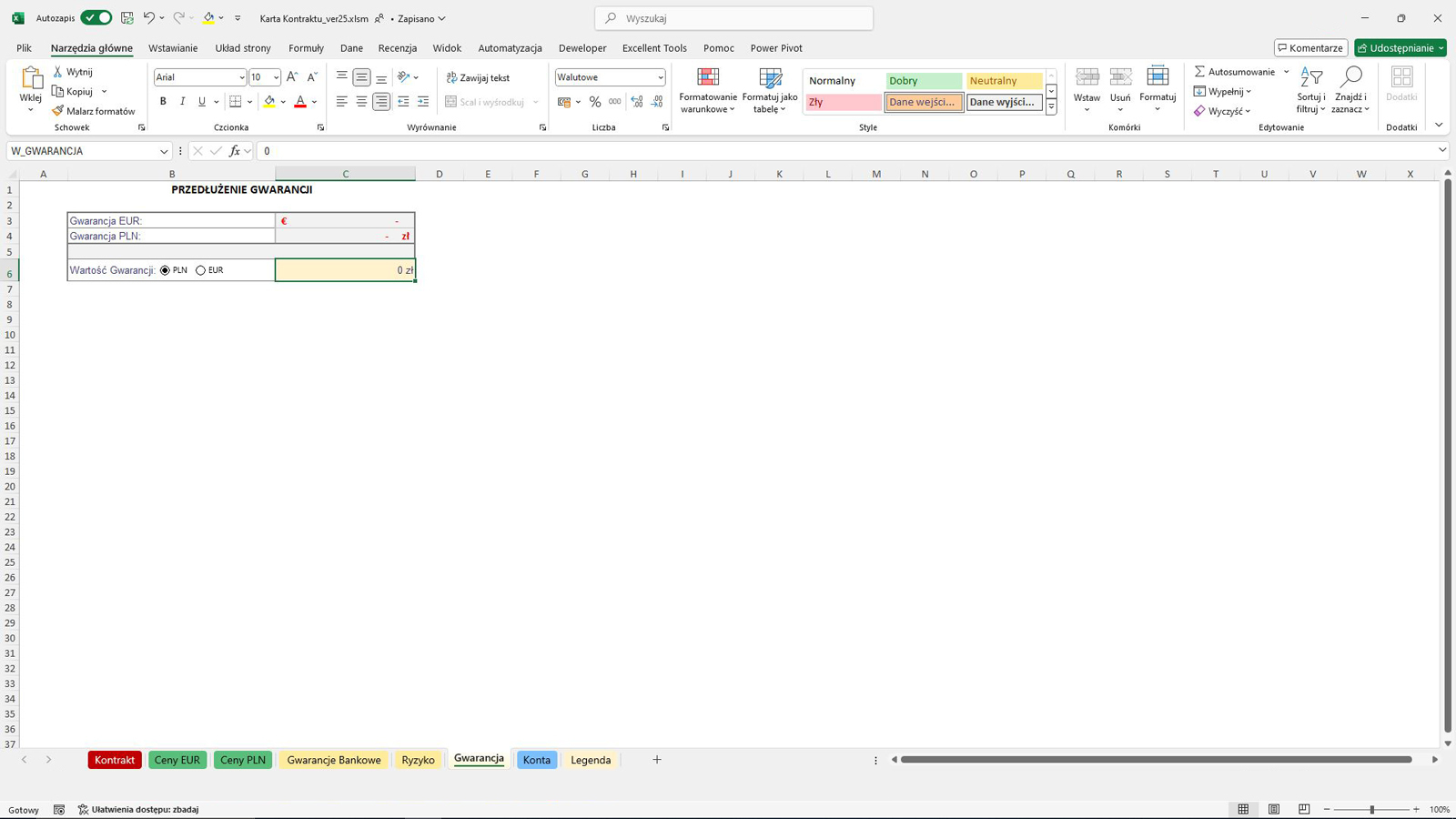Click the Malarz formatów brush icon

[58, 111]
